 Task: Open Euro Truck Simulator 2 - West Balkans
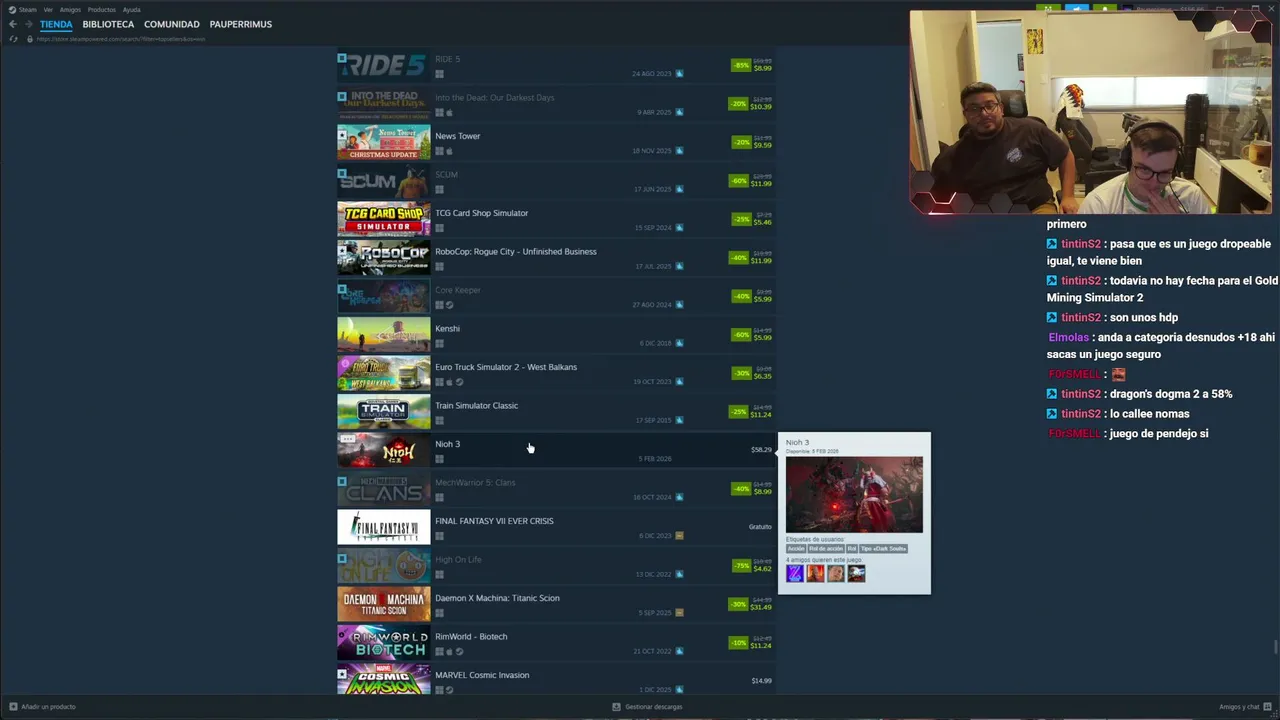tap(556, 374)
